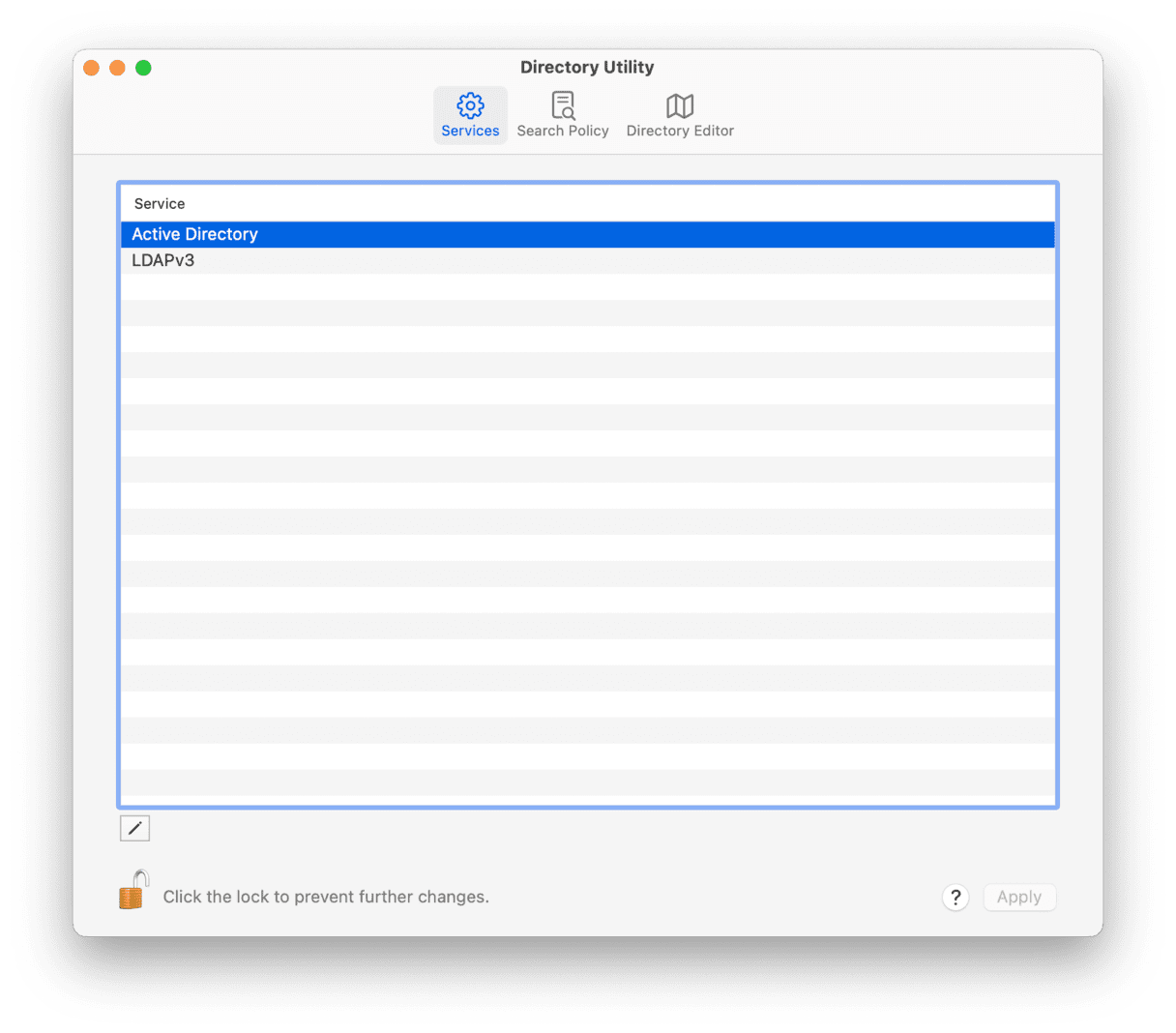Click the Service column header
Screen dimensions: 1176x1033
click(588, 204)
